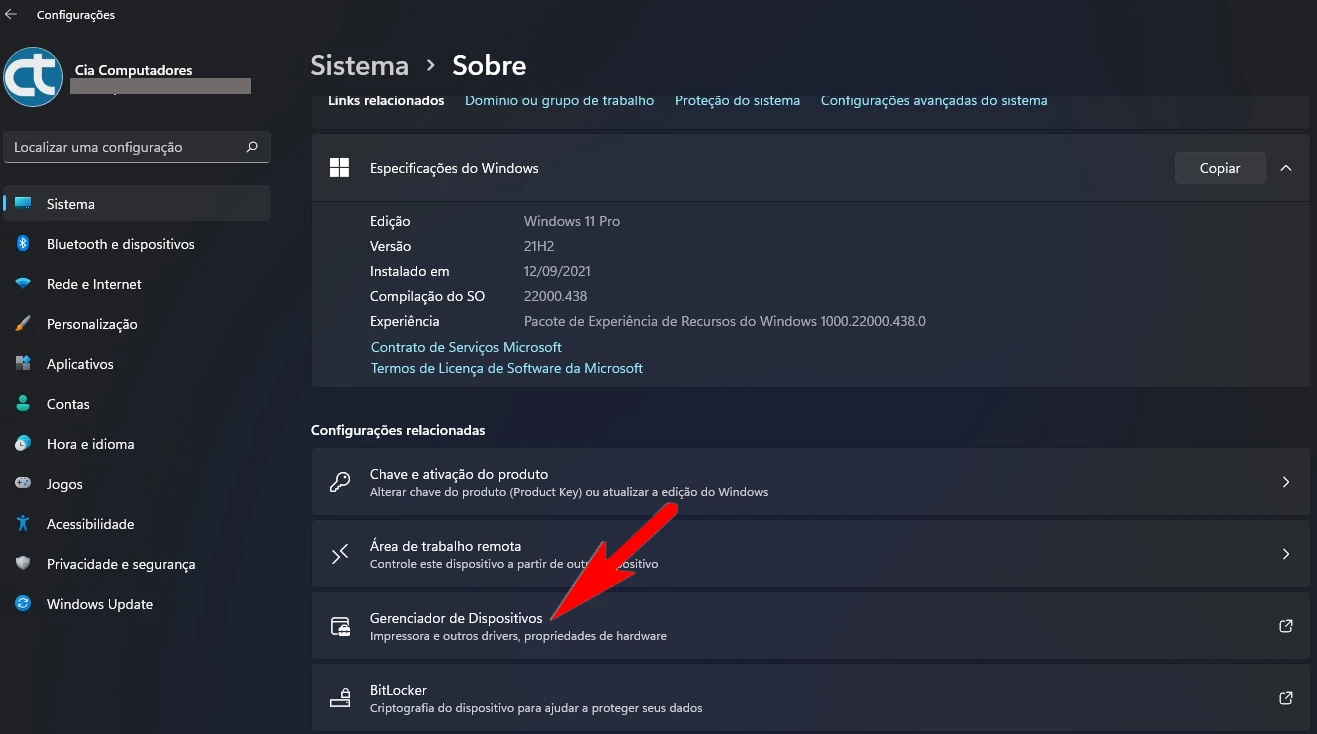This screenshot has height=734, width=1317.
Task: Click the Jogos controller icon
Action: (23, 484)
